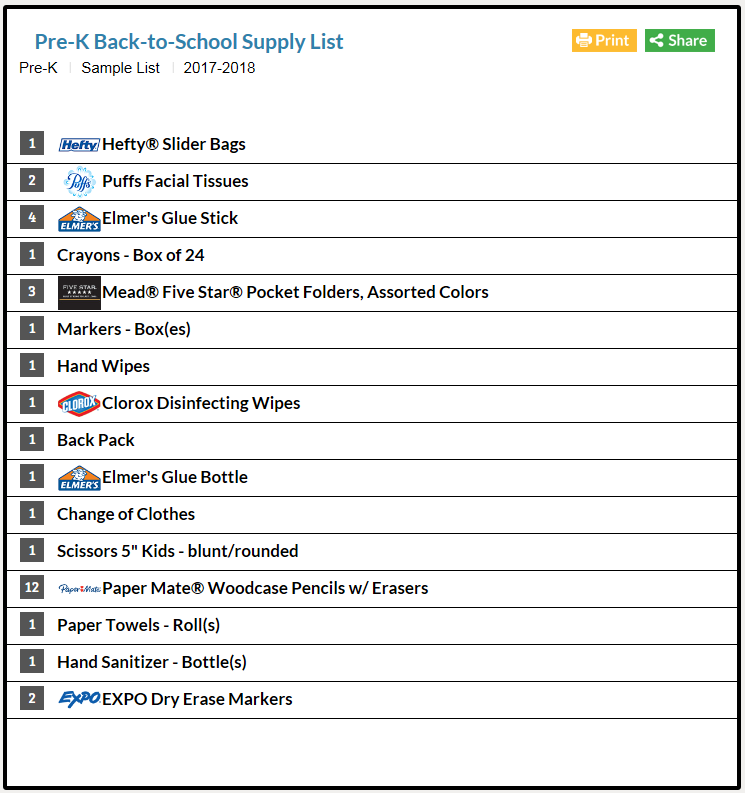Screen dimensions: 745x793
Task: Select Puffs Facial Tissues item
Action: coord(175,182)
